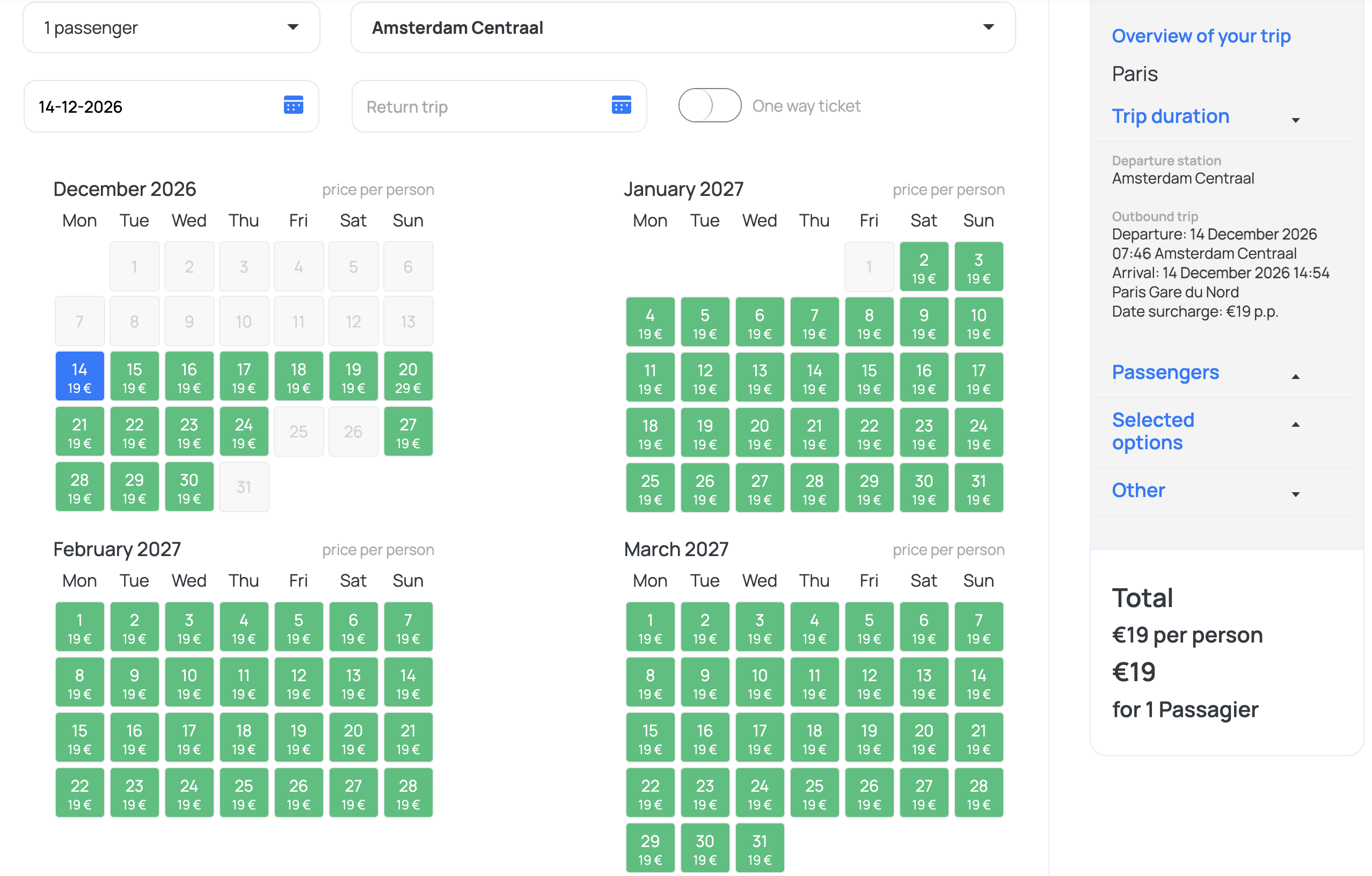The width and height of the screenshot is (1372, 876).
Task: Select January 2 in the calendar
Action: pyautogui.click(x=924, y=267)
